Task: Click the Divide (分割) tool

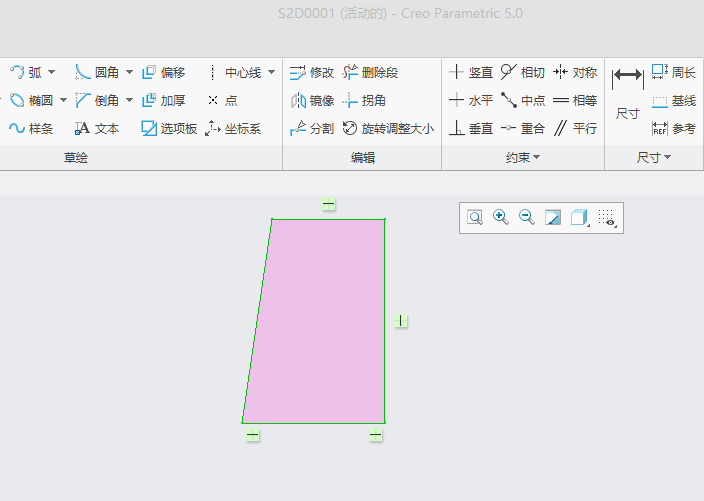Action: click(312, 129)
